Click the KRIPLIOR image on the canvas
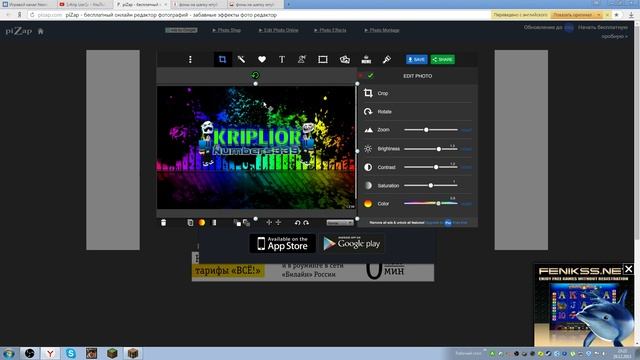Viewport: 640px width, 360px height. click(256, 147)
